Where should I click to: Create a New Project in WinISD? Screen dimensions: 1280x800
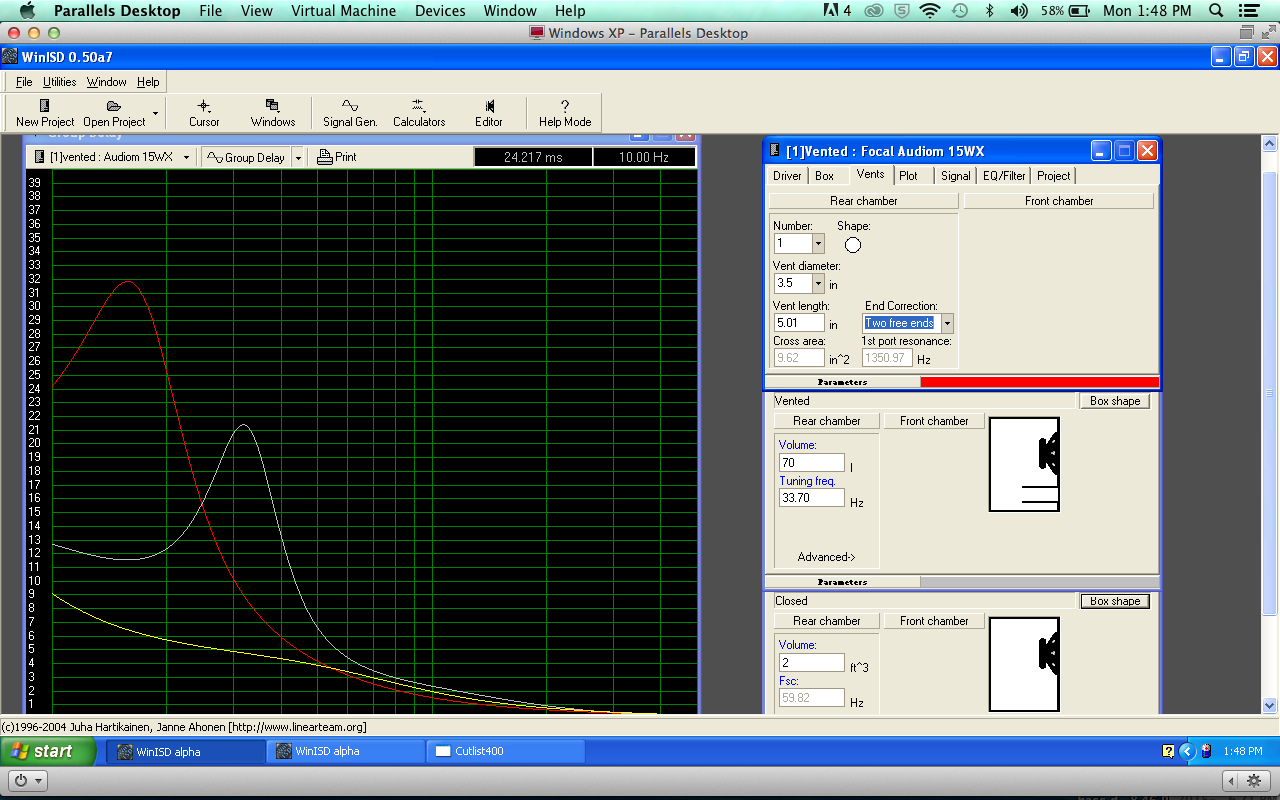(44, 112)
